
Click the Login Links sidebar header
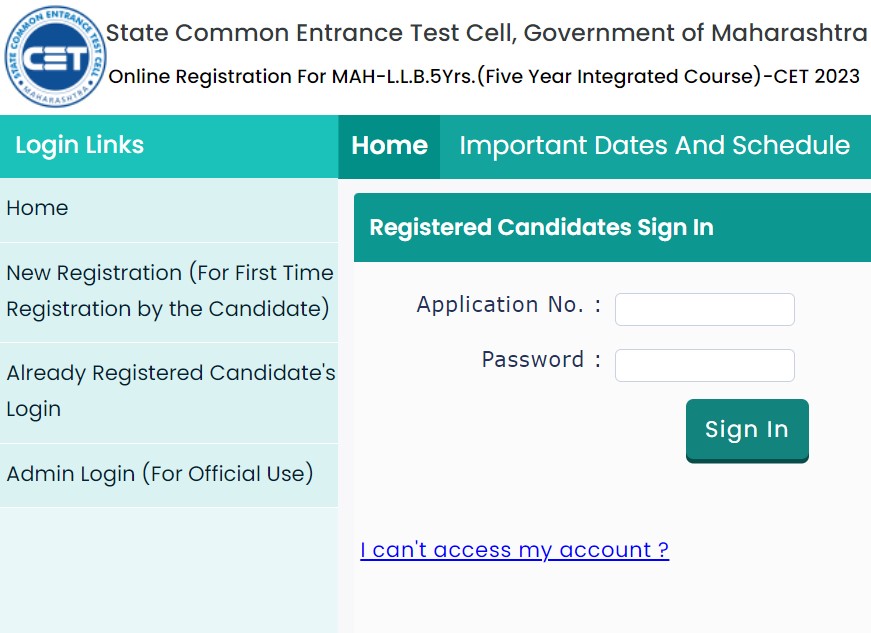tap(80, 146)
